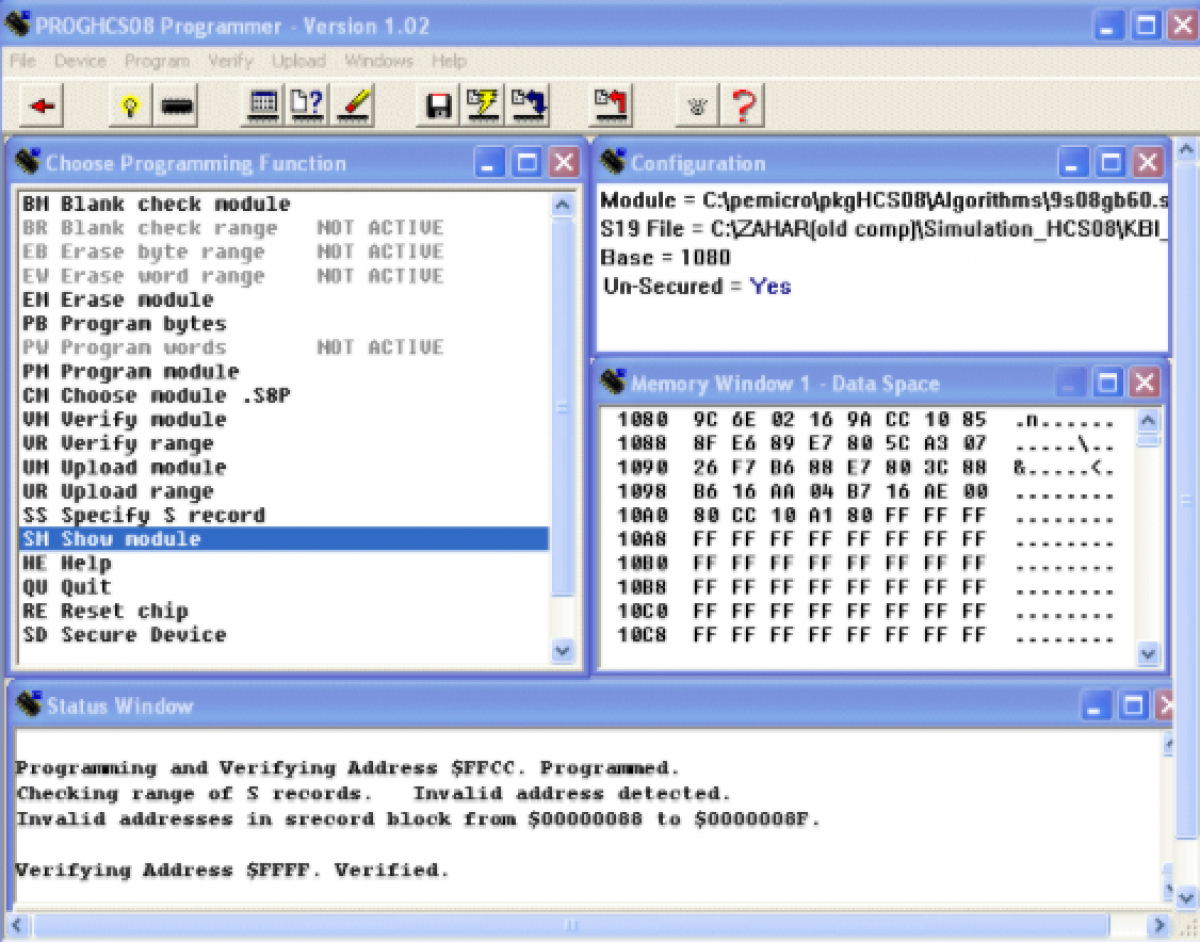Screen dimensions: 1200x942
Task: Open the Device menu
Action: coord(80,61)
